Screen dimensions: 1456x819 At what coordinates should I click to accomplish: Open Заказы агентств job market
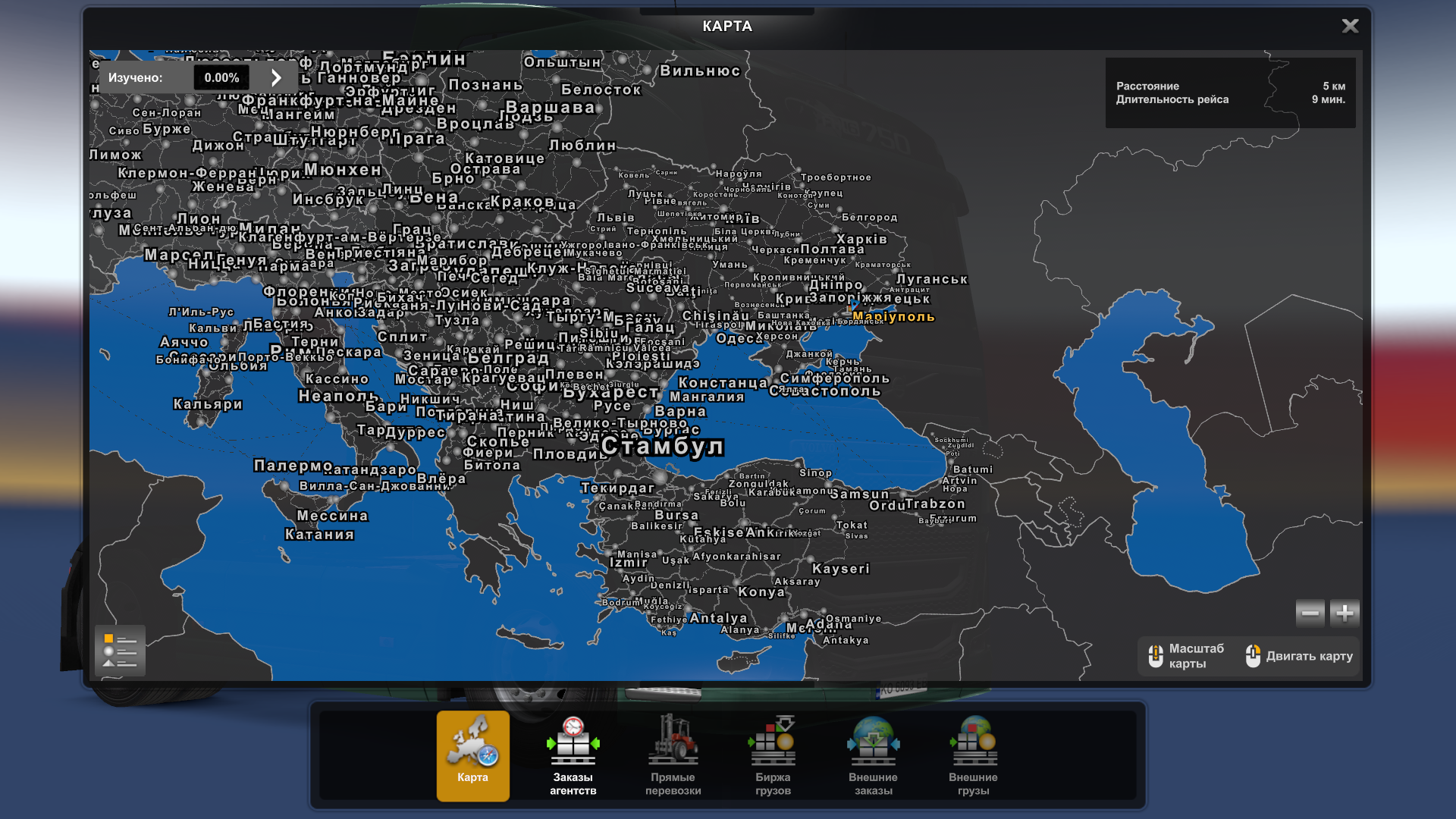573,755
